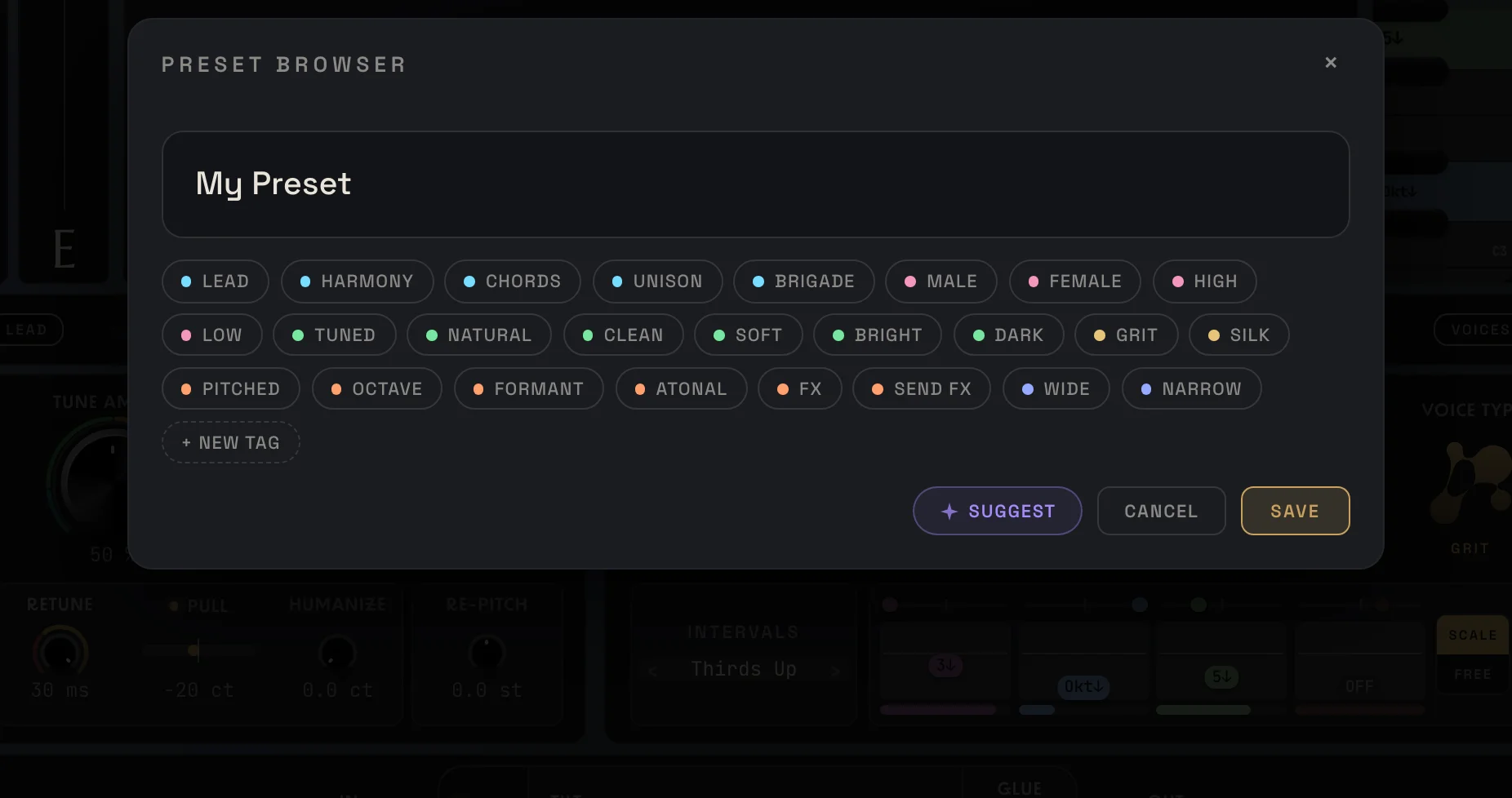
Task: Select the PITCHED tag
Action: click(231, 389)
